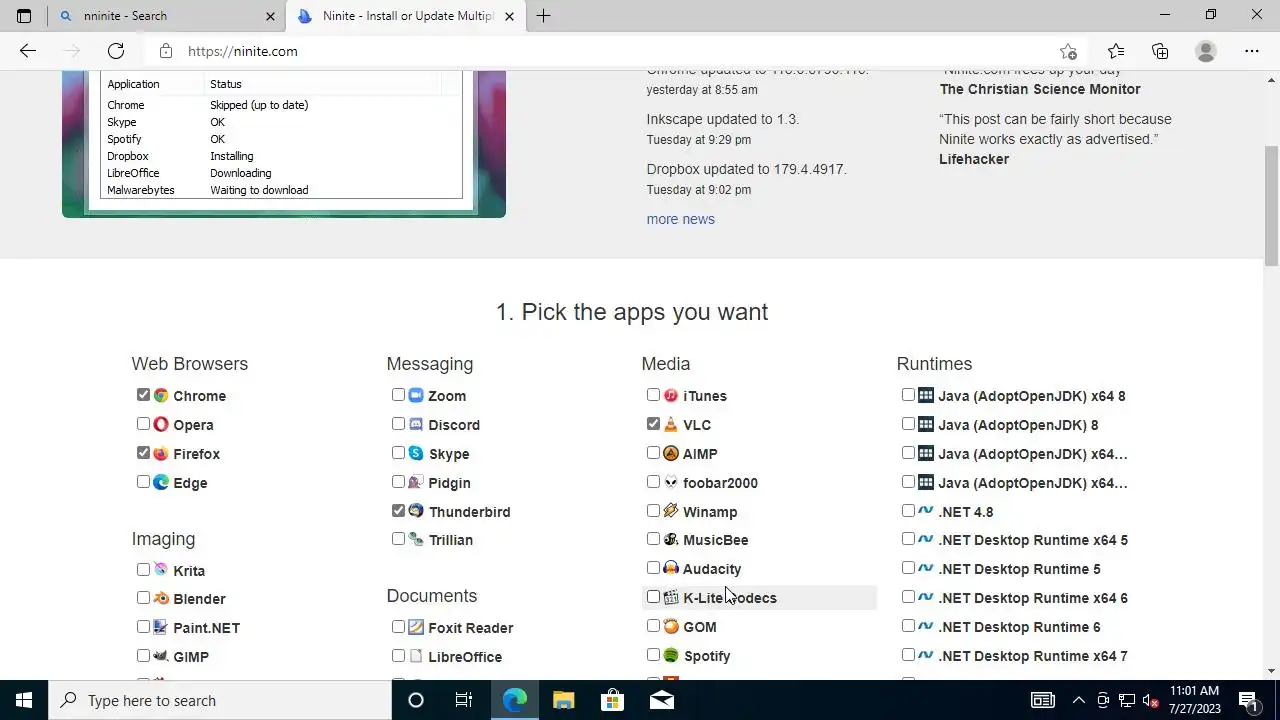Open Task View on taskbar

(x=464, y=700)
